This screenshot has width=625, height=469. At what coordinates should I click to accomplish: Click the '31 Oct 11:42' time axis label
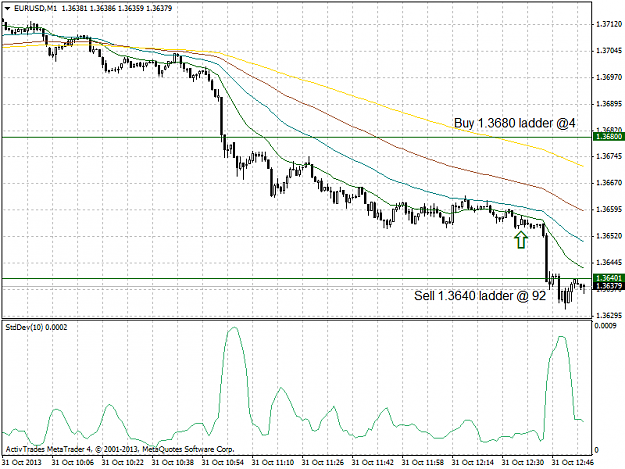coord(373,462)
